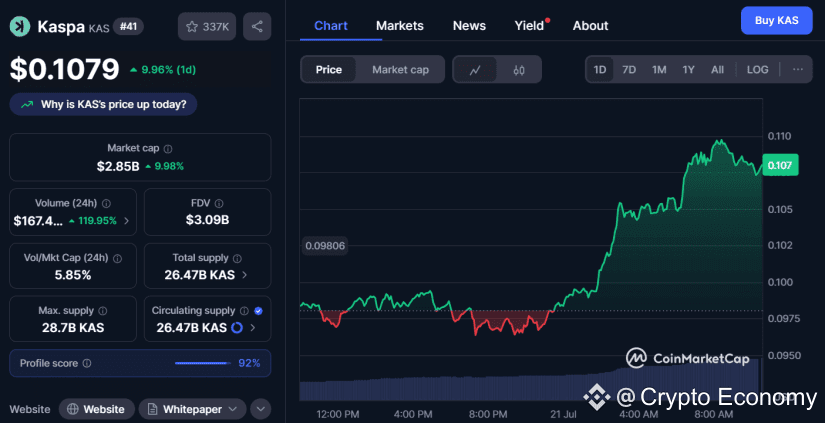
Task: Click the Kaspa logo icon
Action: click(20, 26)
